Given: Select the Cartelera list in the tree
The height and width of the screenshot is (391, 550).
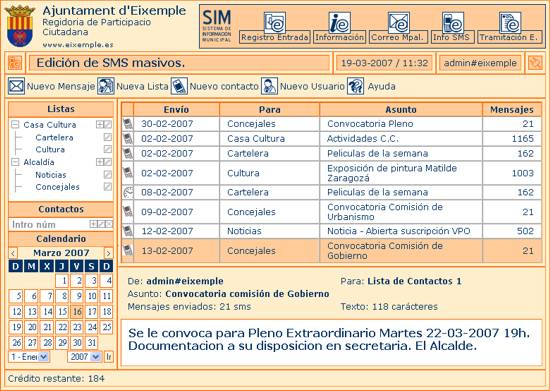Looking at the screenshot, I should click(x=54, y=137).
